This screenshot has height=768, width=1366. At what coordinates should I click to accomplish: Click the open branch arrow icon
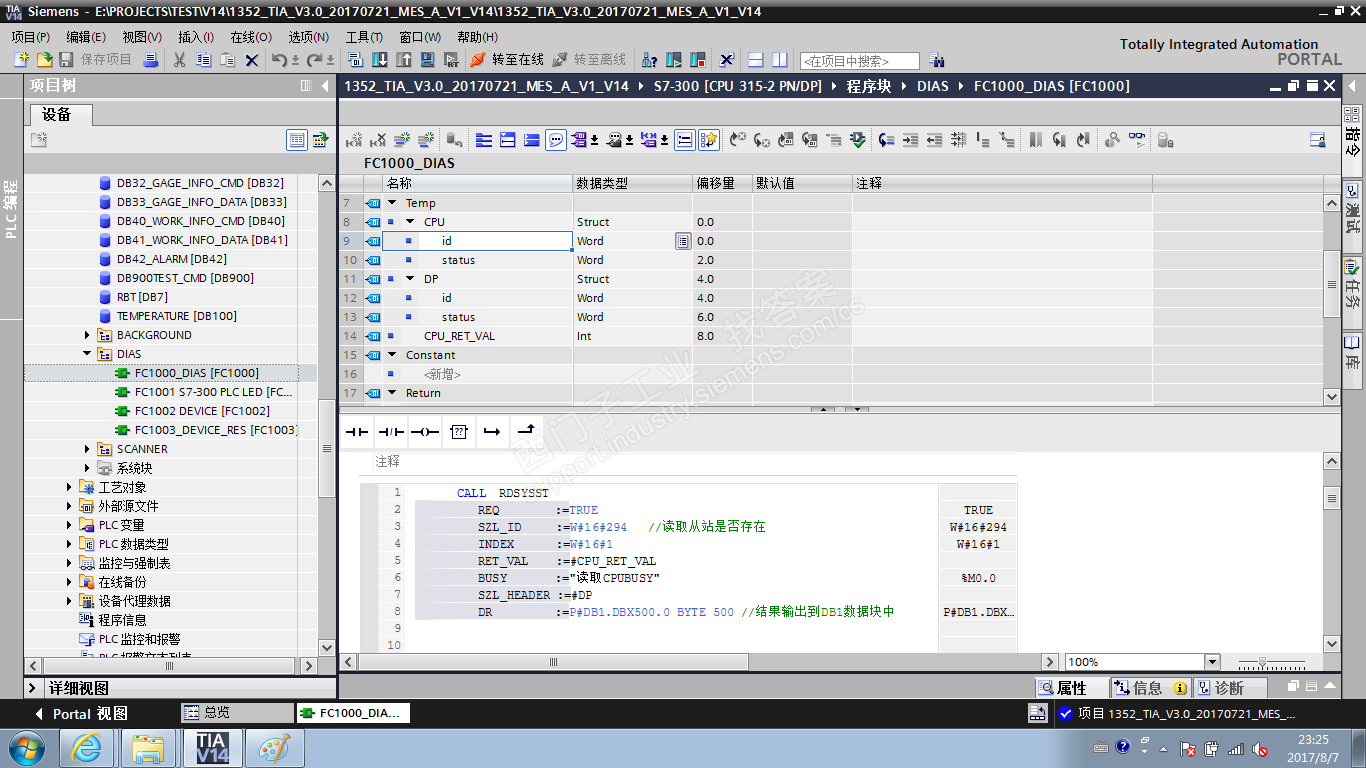click(491, 432)
